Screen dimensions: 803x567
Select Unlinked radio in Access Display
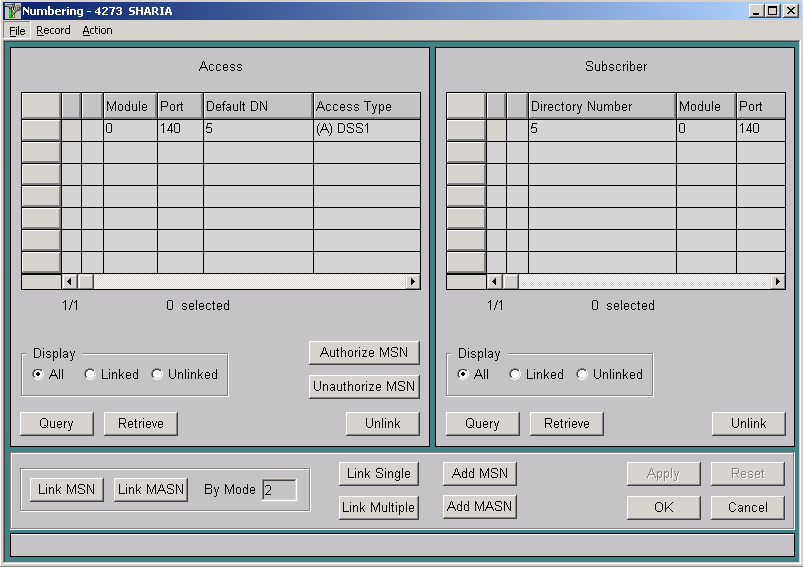click(157, 374)
